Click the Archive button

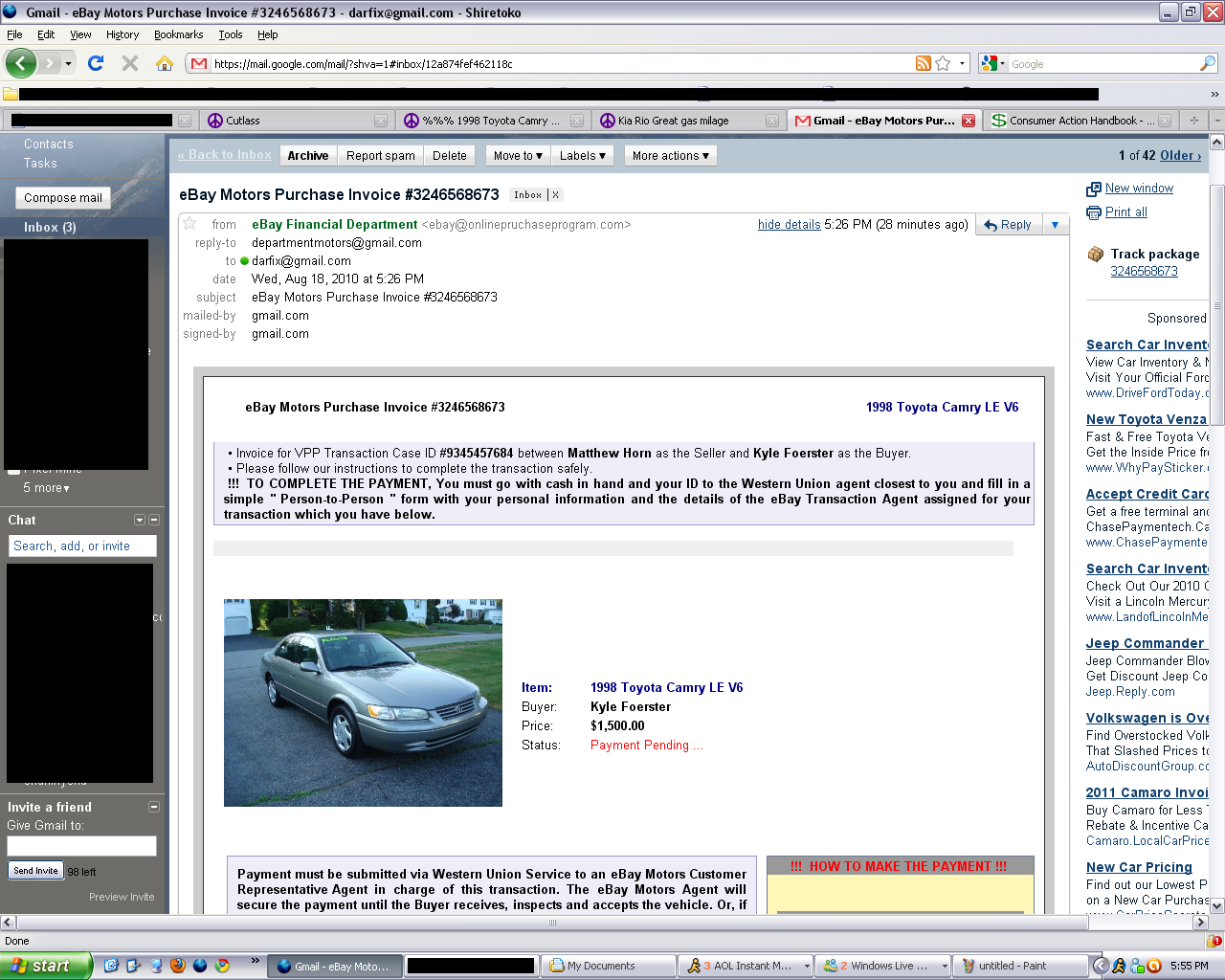pos(308,156)
